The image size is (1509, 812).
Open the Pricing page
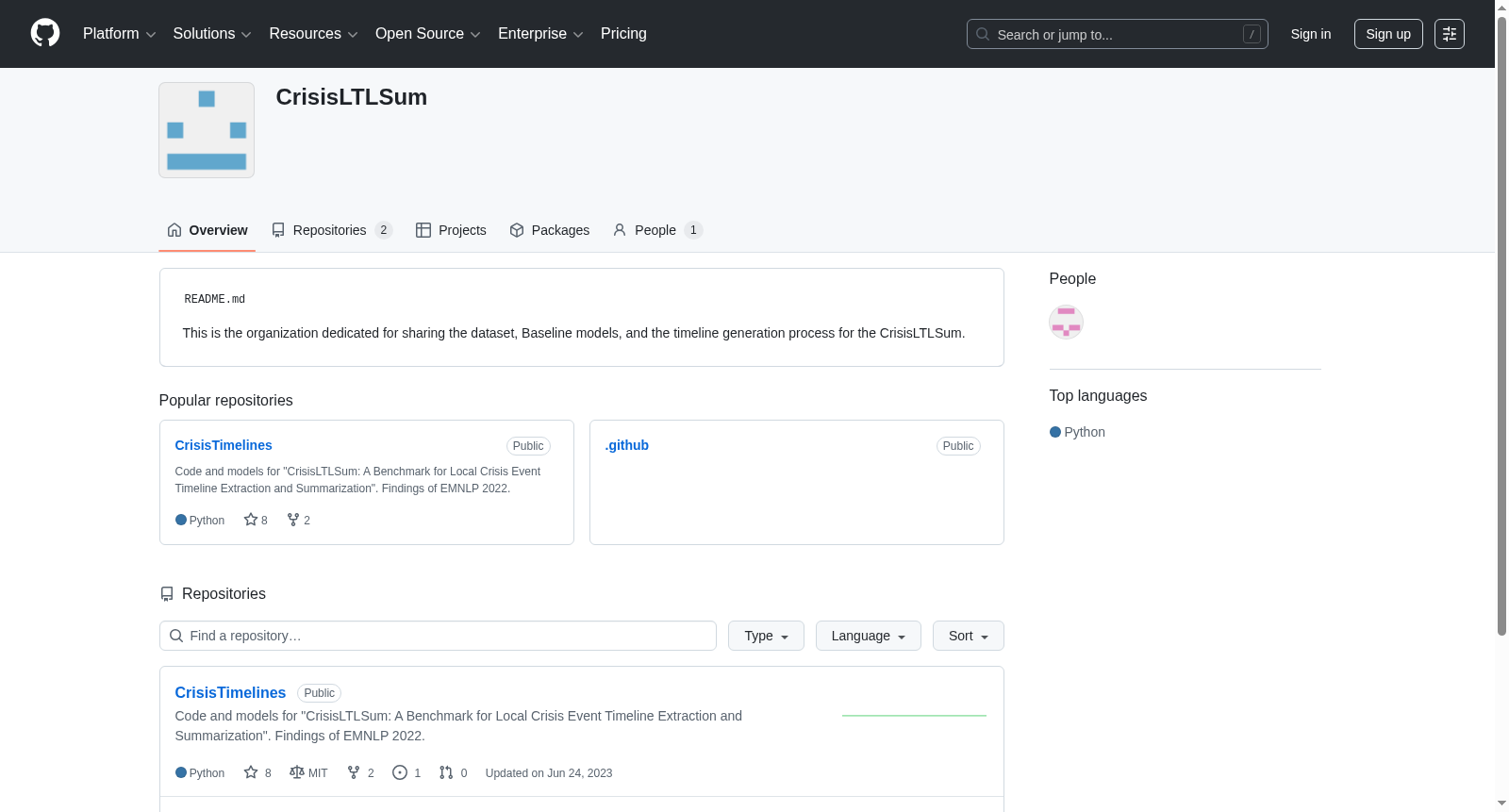click(623, 34)
